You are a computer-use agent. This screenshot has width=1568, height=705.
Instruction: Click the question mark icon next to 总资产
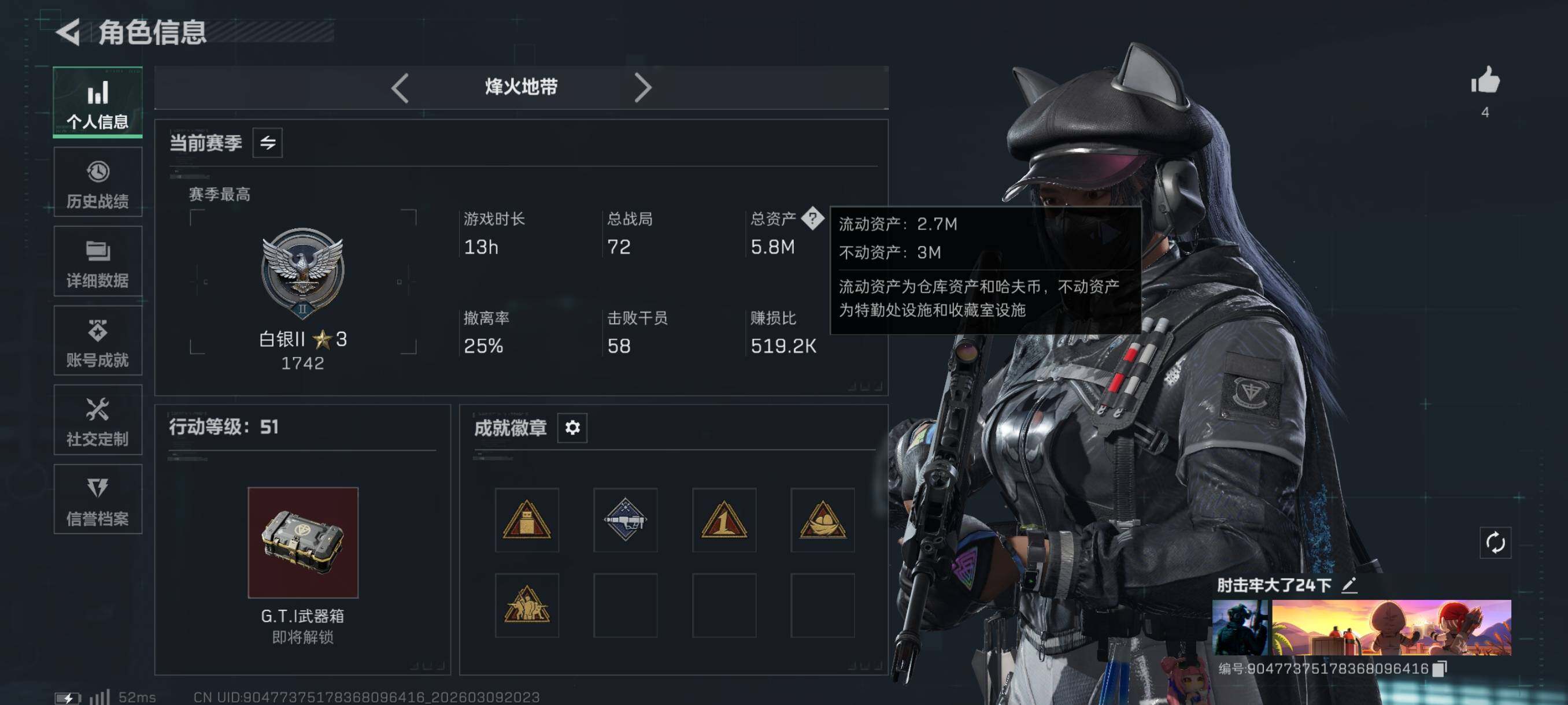click(812, 218)
